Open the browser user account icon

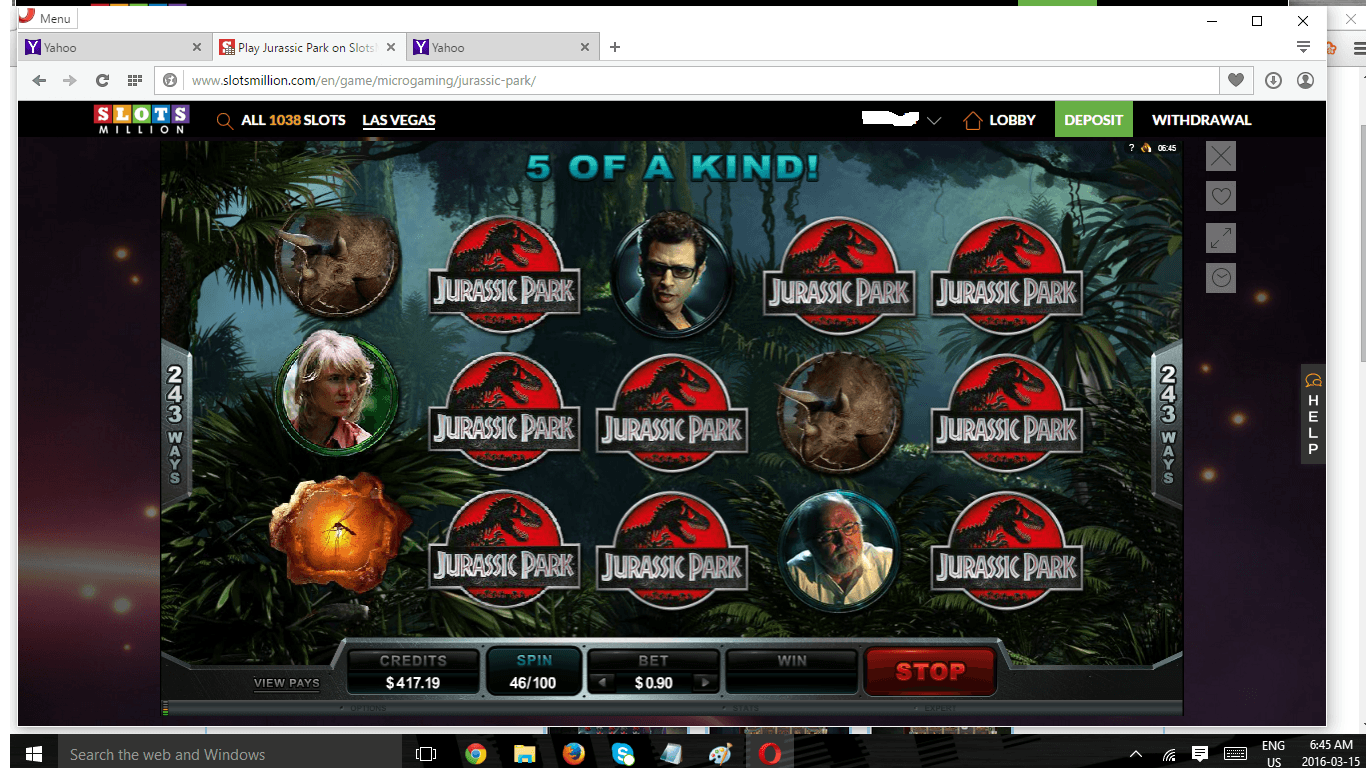coord(1305,80)
